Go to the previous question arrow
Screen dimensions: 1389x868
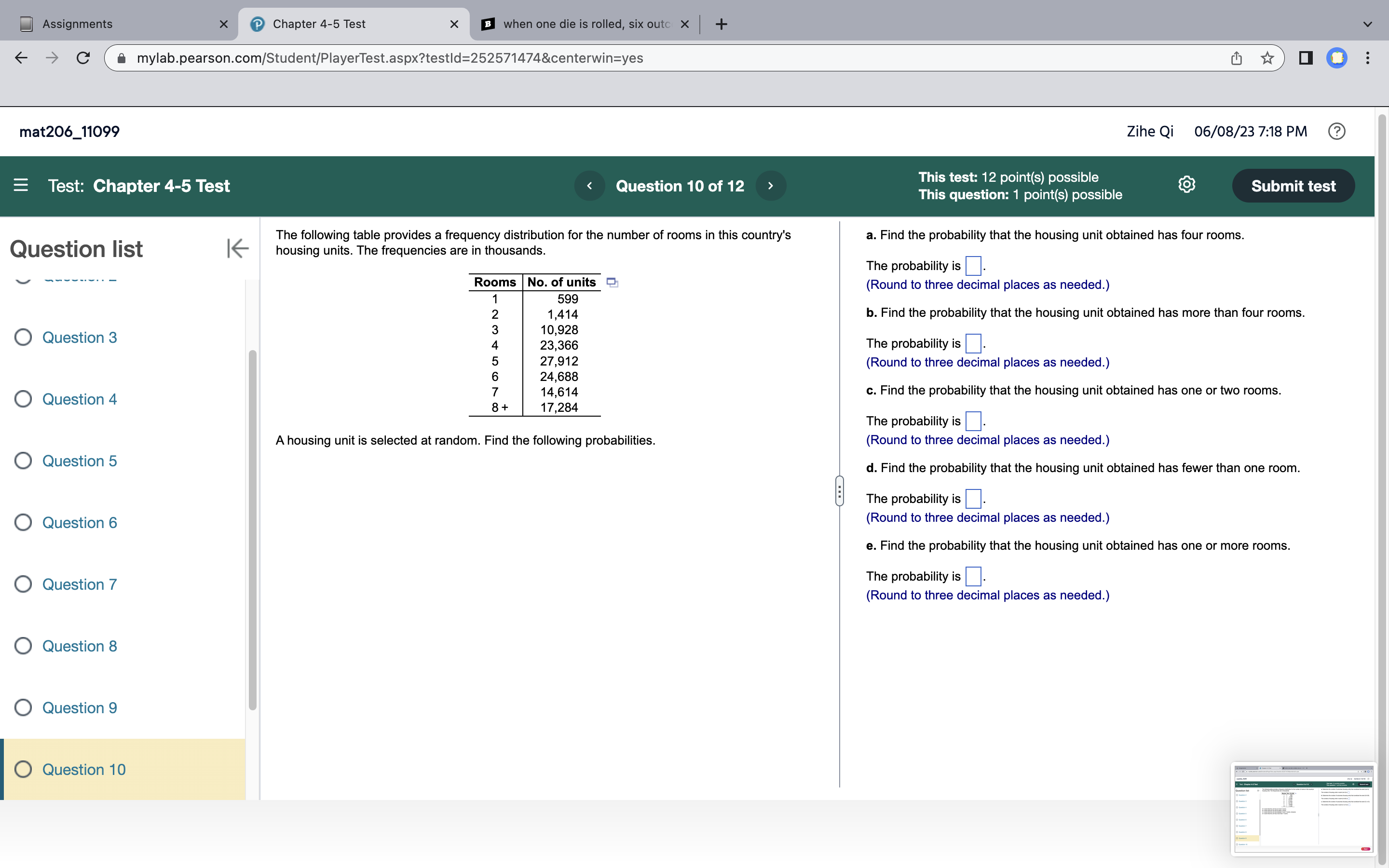[x=589, y=186]
